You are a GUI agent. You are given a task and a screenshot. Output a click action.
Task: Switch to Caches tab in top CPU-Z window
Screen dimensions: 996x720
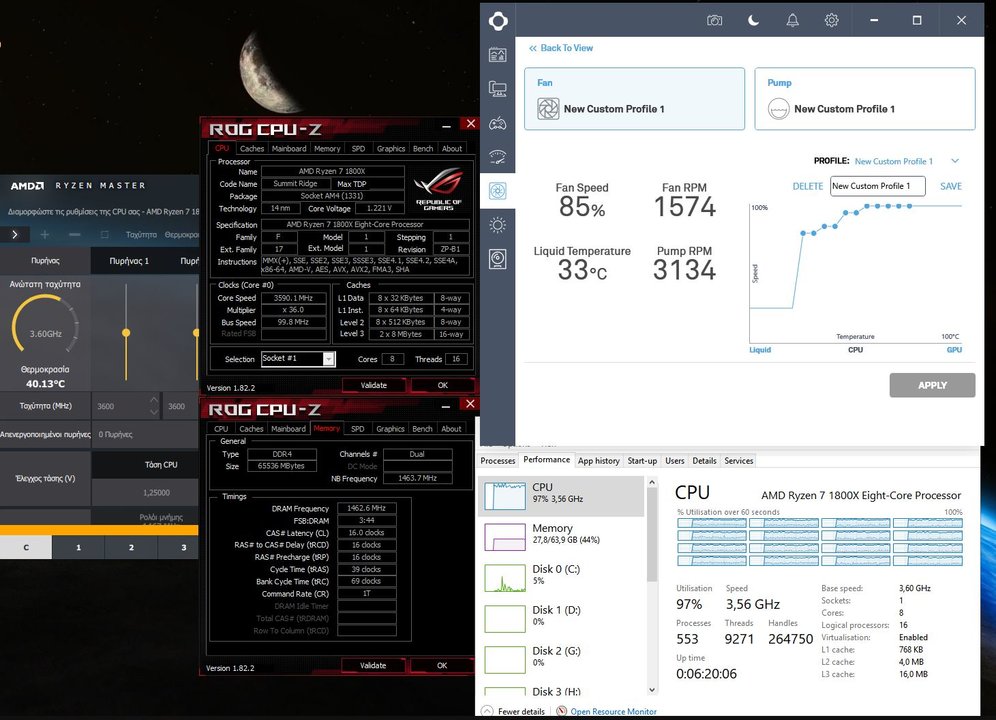[x=252, y=148]
